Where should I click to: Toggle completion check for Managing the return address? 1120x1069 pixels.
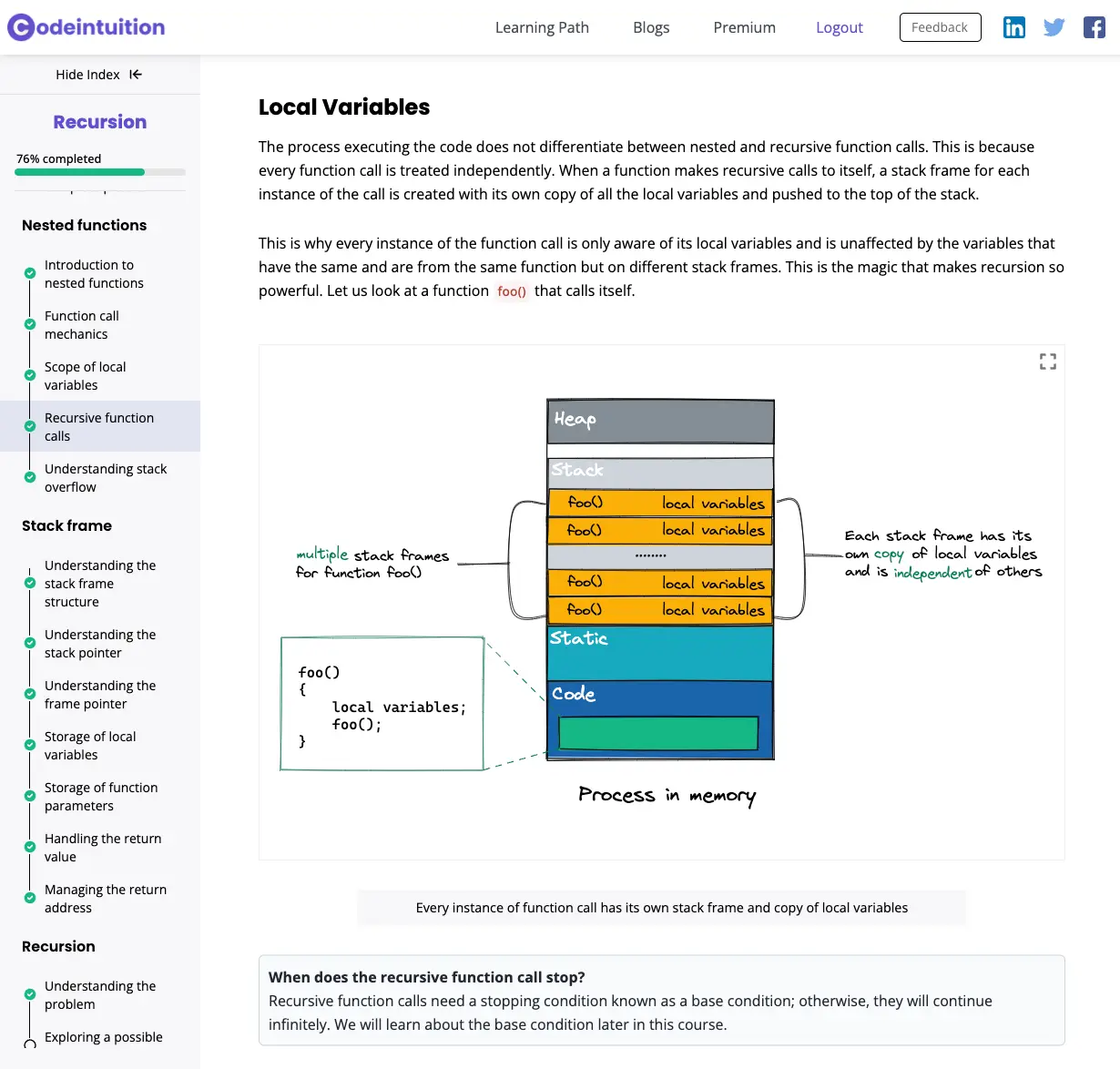point(30,898)
